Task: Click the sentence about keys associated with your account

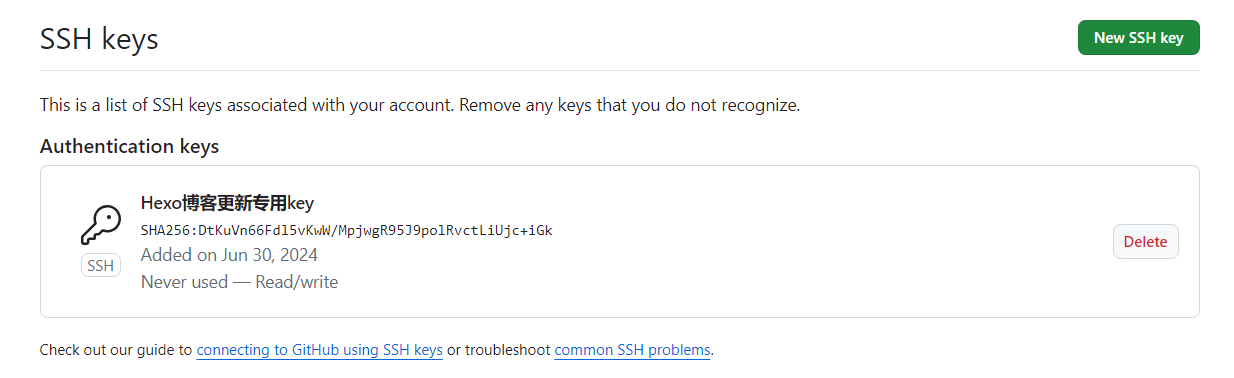Action: 247,105
